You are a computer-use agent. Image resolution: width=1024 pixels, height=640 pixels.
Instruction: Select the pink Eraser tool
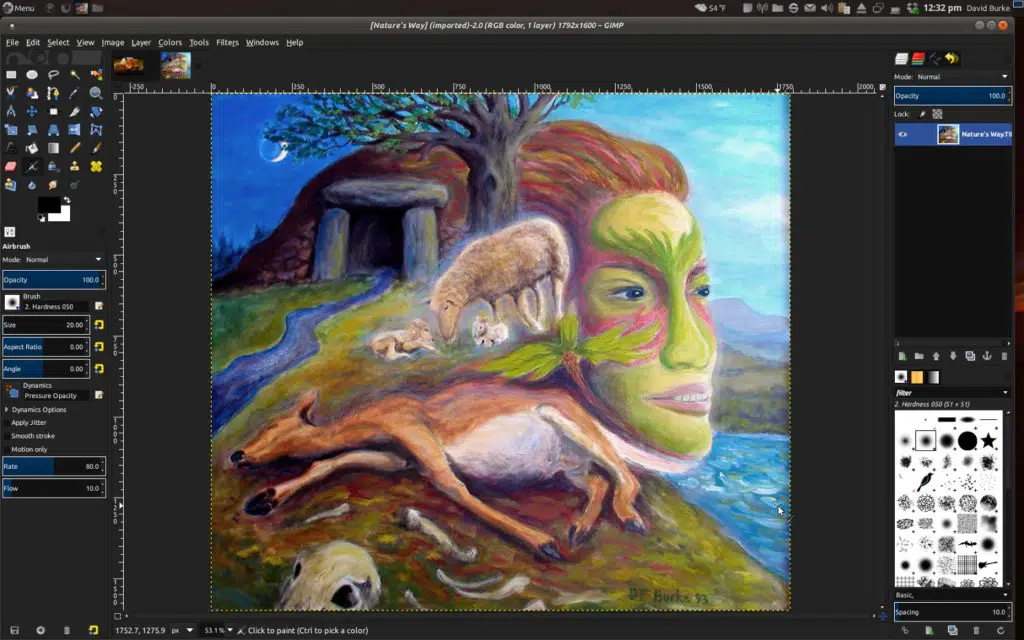(x=11, y=166)
